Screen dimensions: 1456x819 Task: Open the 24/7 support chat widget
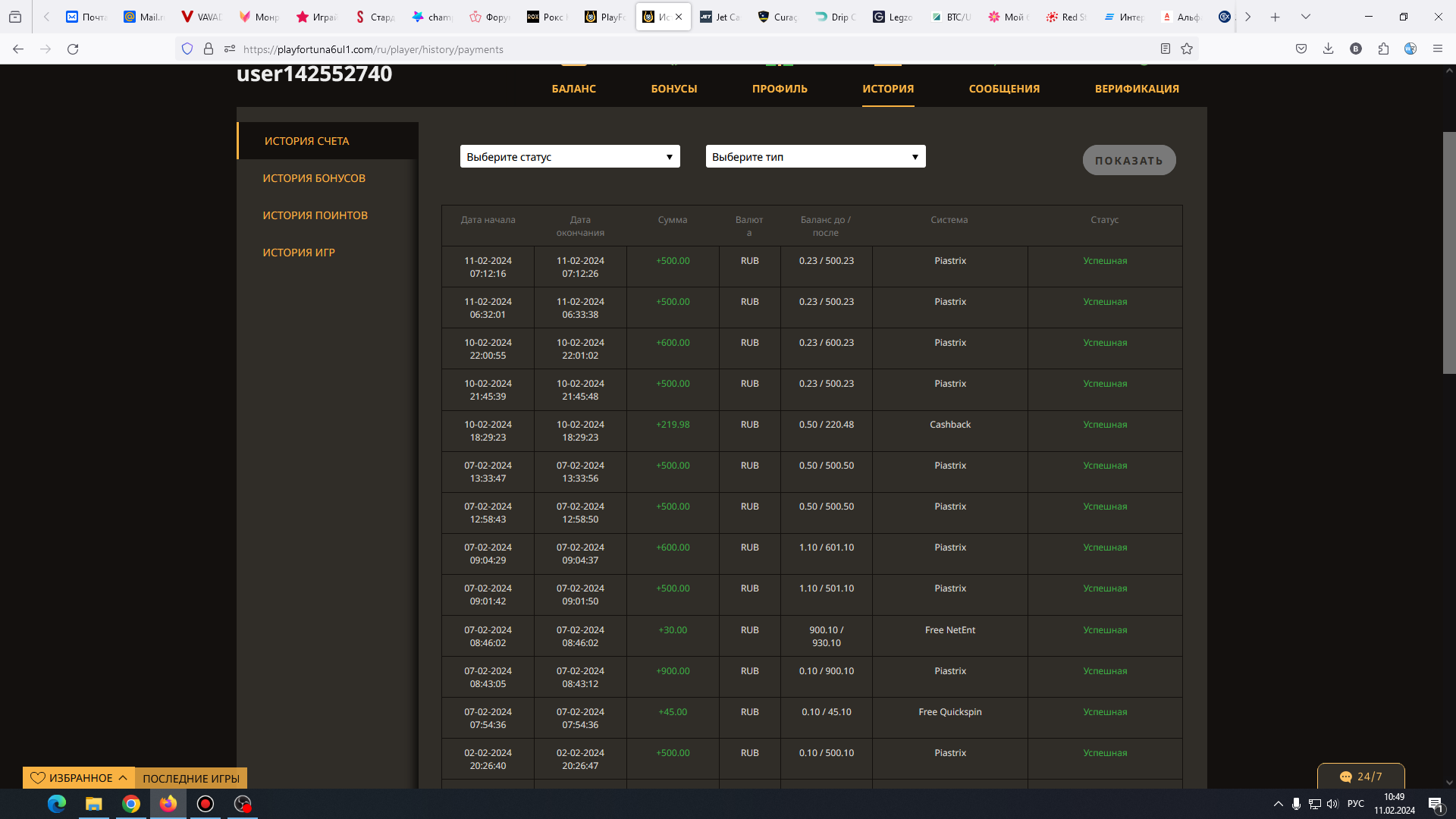click(1360, 777)
